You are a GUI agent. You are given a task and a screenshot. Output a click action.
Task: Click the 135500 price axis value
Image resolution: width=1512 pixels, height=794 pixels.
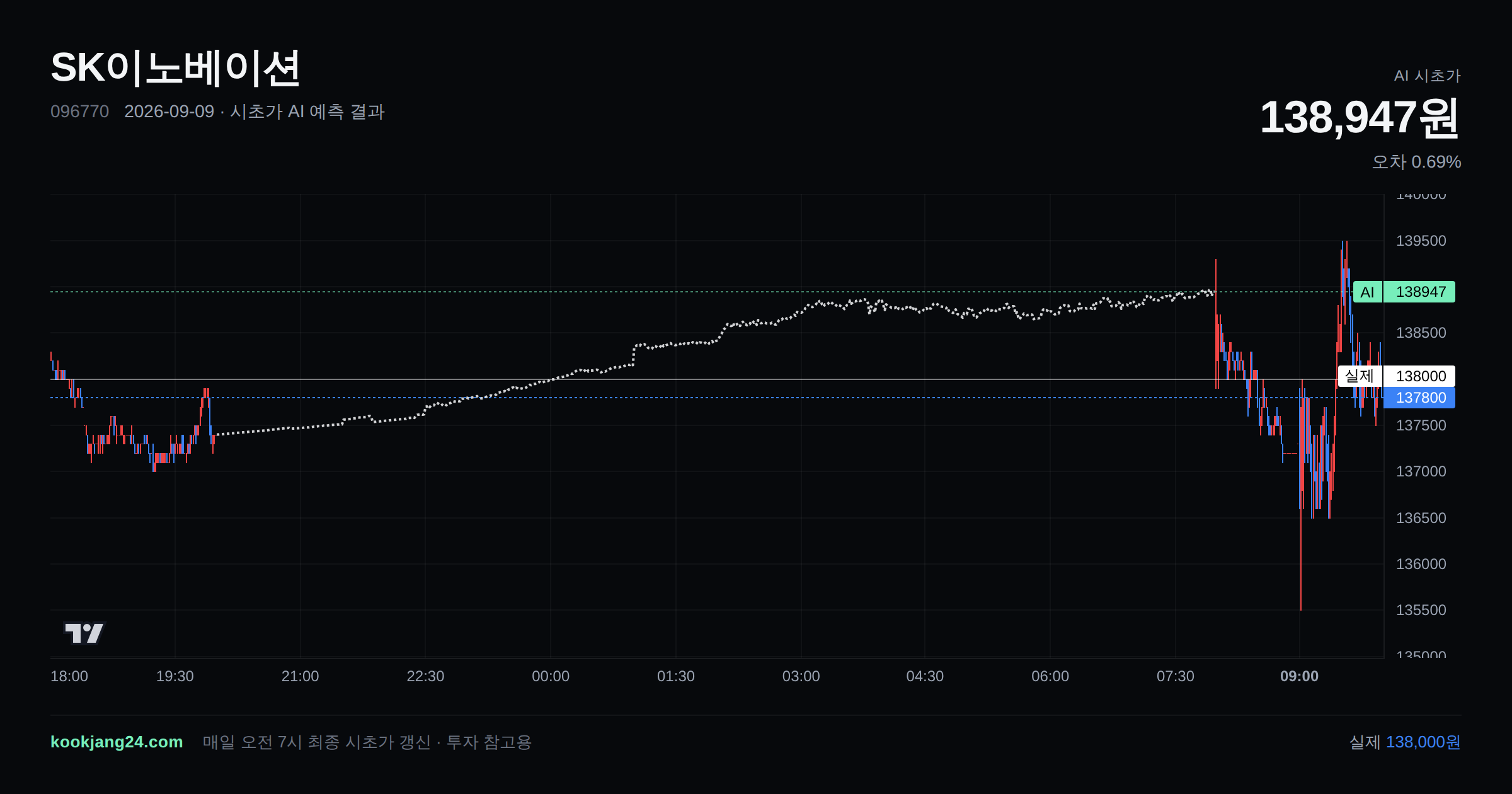(x=1421, y=610)
